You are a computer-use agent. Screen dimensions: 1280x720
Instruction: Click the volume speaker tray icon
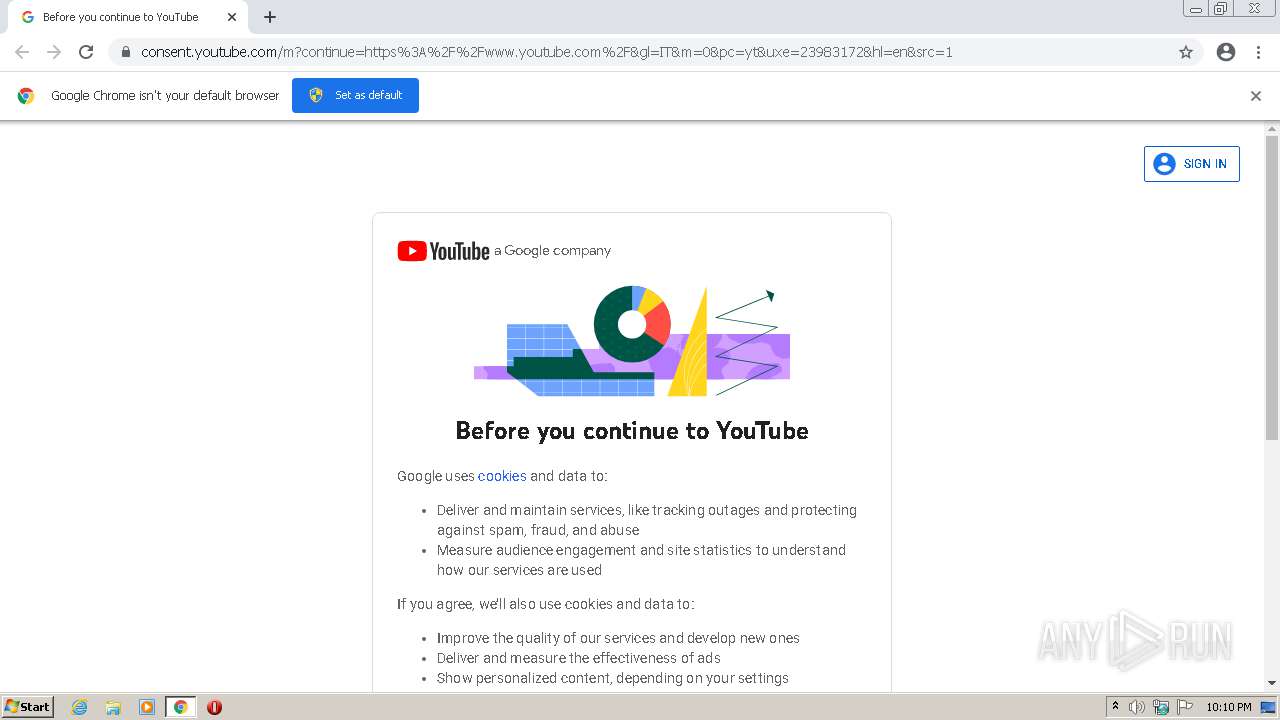coord(1137,707)
